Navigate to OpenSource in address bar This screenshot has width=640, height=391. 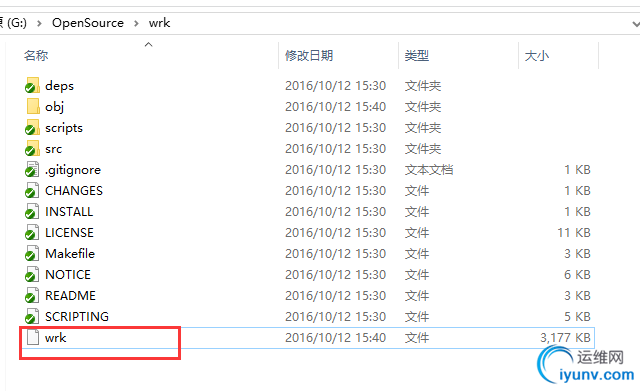pyautogui.click(x=88, y=23)
